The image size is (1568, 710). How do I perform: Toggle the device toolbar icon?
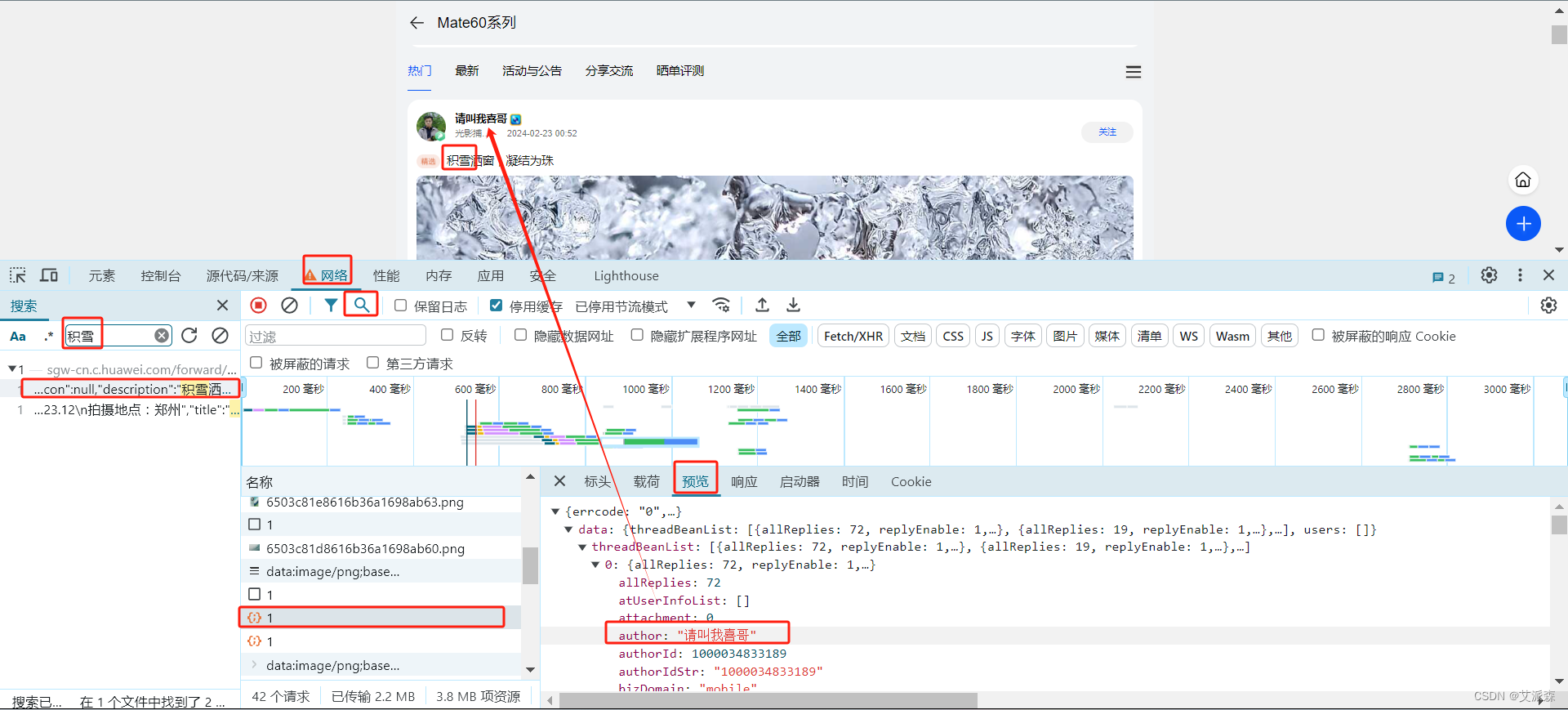(49, 275)
